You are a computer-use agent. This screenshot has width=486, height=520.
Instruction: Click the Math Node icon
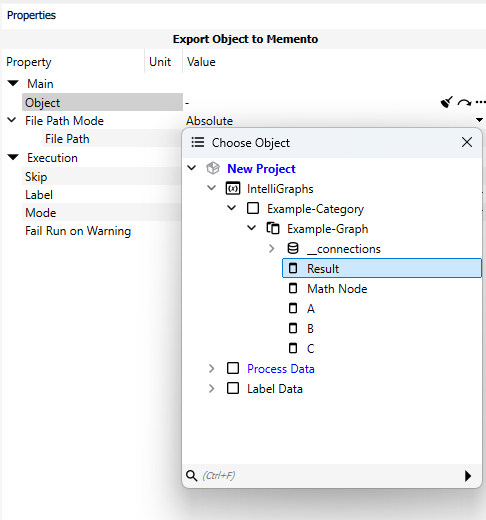[x=293, y=288]
